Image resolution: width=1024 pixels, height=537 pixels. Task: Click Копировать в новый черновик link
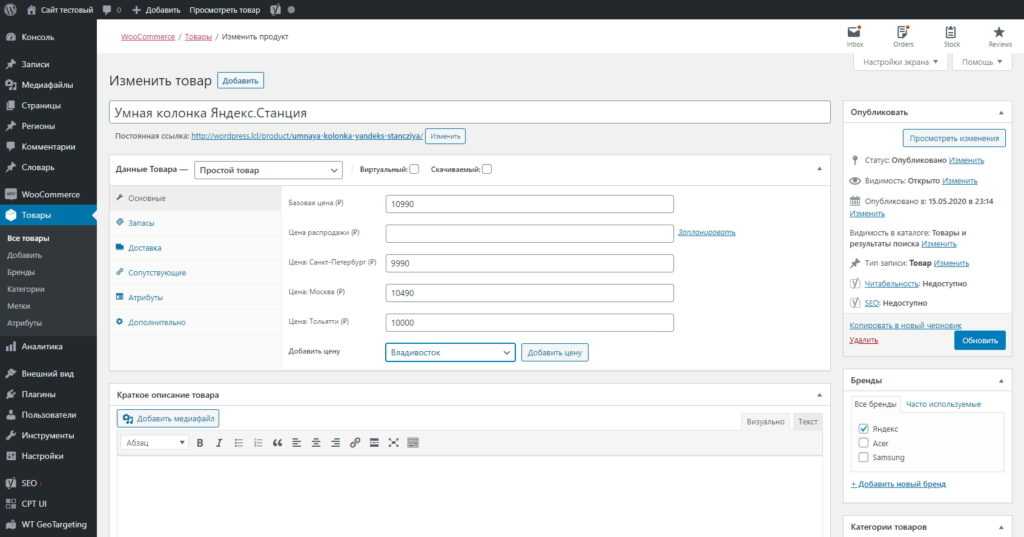[x=905, y=325]
